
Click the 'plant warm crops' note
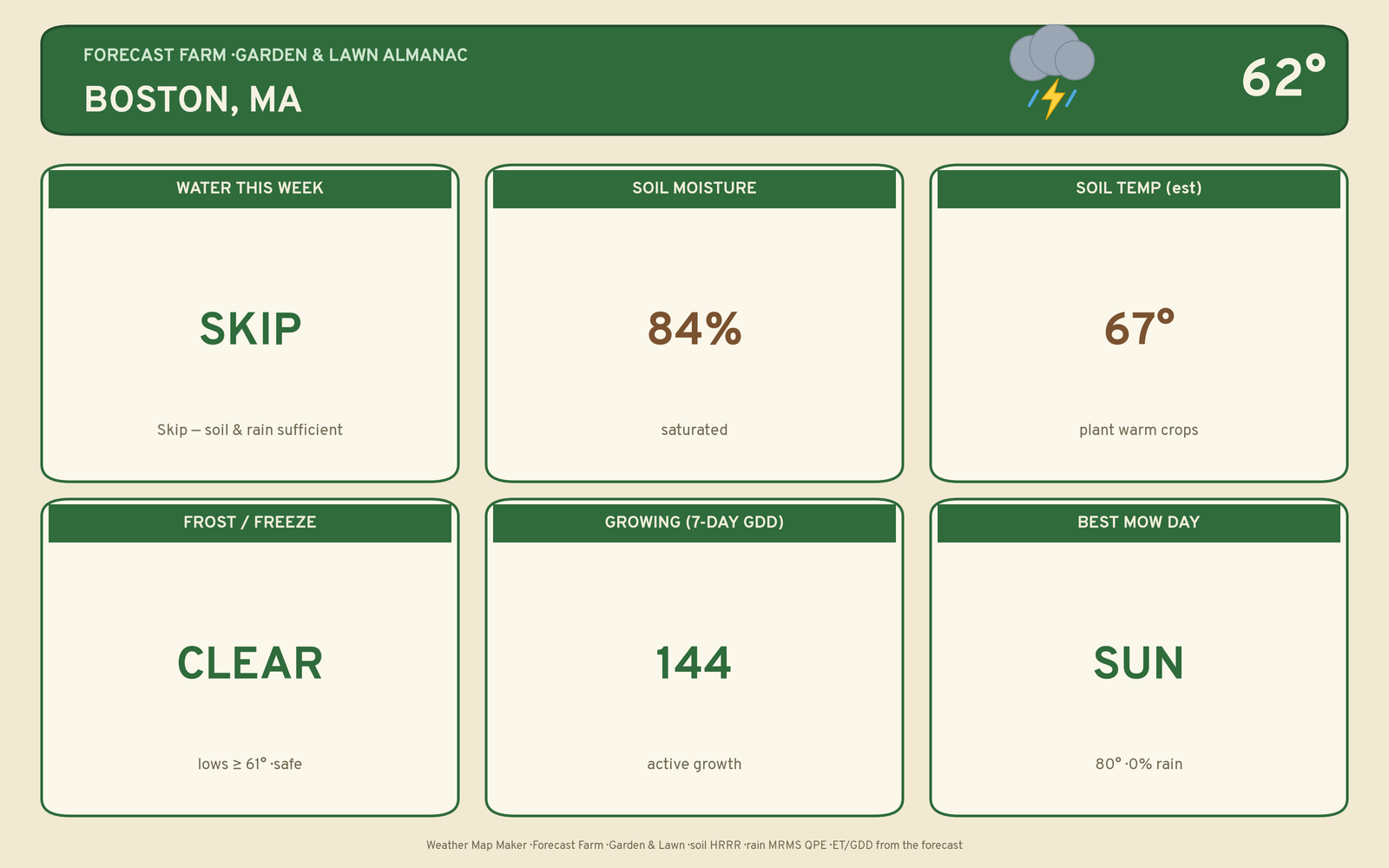pos(1139,430)
